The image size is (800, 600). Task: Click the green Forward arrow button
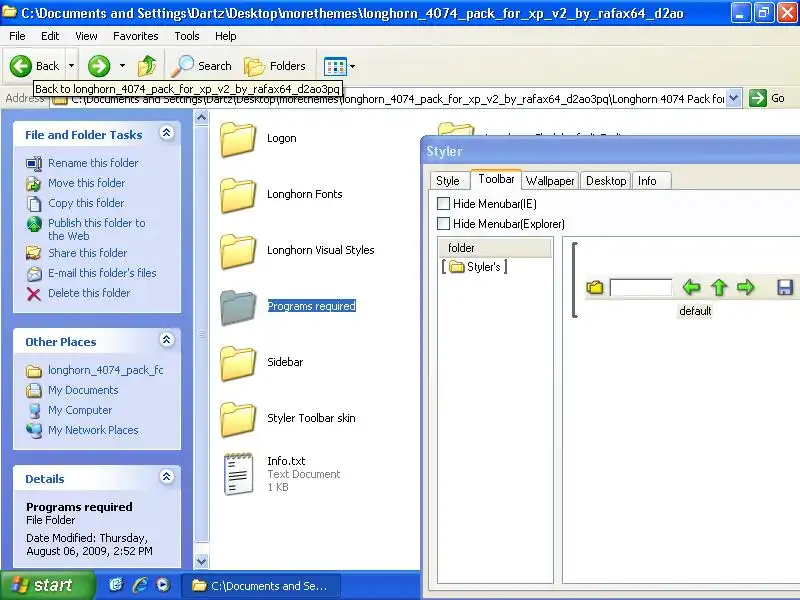point(99,66)
